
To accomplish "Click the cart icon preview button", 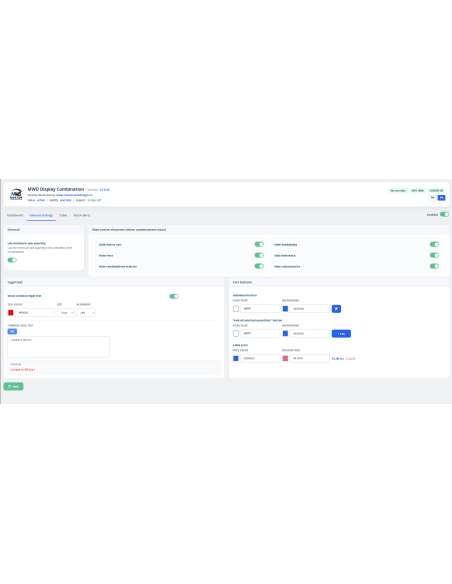I will (336, 309).
